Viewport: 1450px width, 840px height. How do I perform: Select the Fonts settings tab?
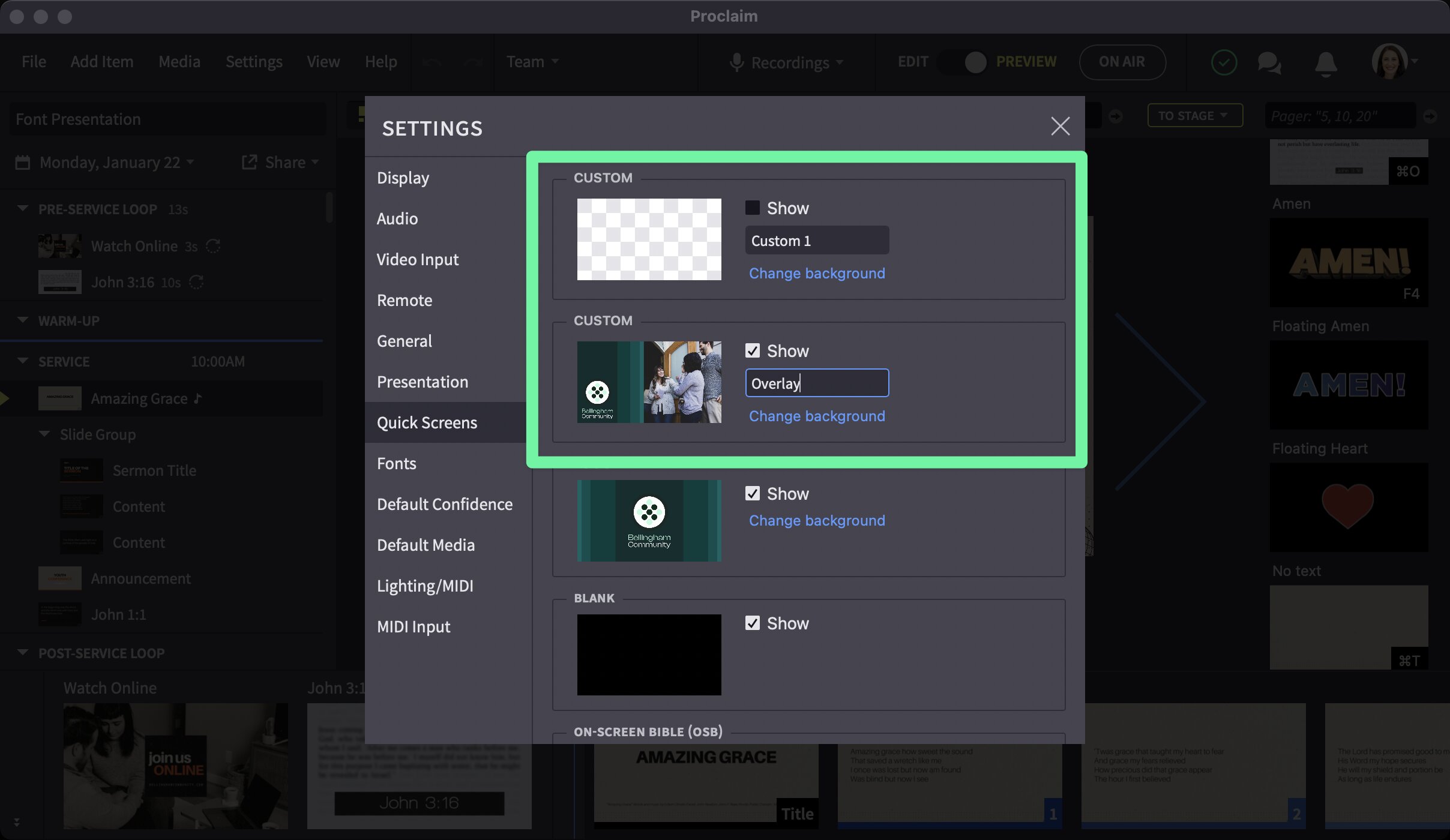tap(396, 463)
